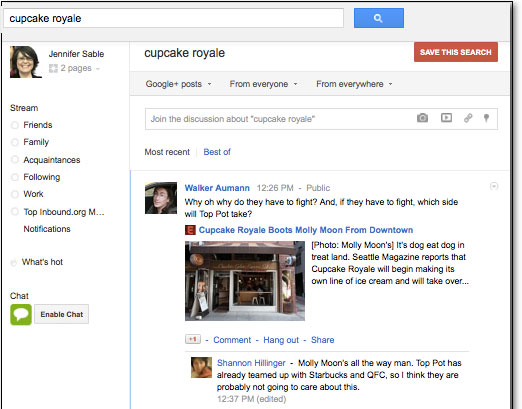Click the Family circle icon
The height and width of the screenshot is (409, 522).
15,142
